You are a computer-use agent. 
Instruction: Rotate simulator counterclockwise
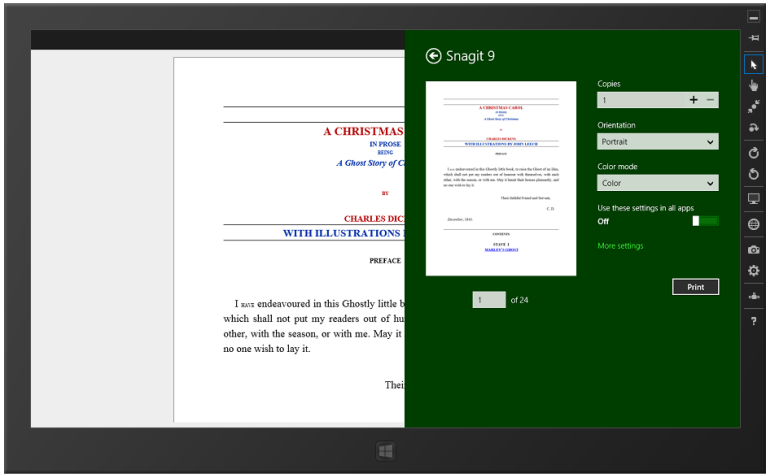pos(753,174)
